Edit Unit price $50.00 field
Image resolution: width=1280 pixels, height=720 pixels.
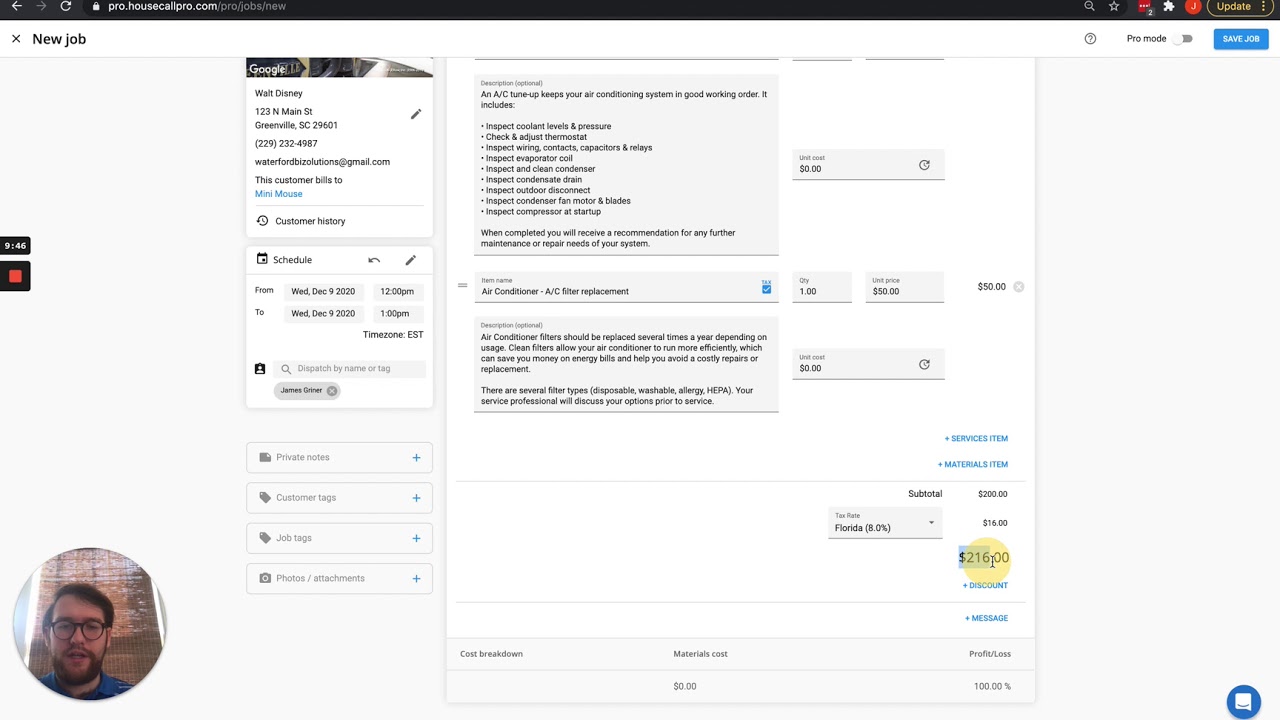click(x=905, y=288)
